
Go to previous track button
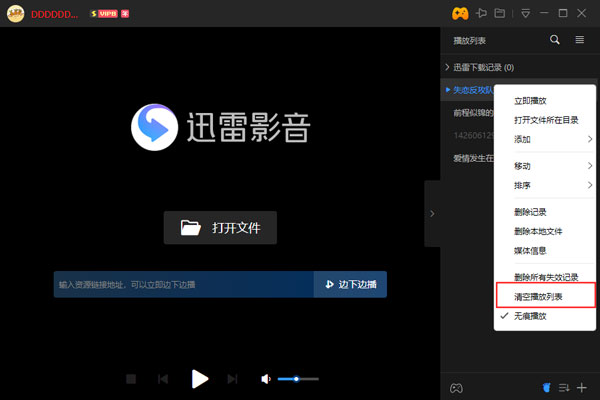tap(163, 379)
